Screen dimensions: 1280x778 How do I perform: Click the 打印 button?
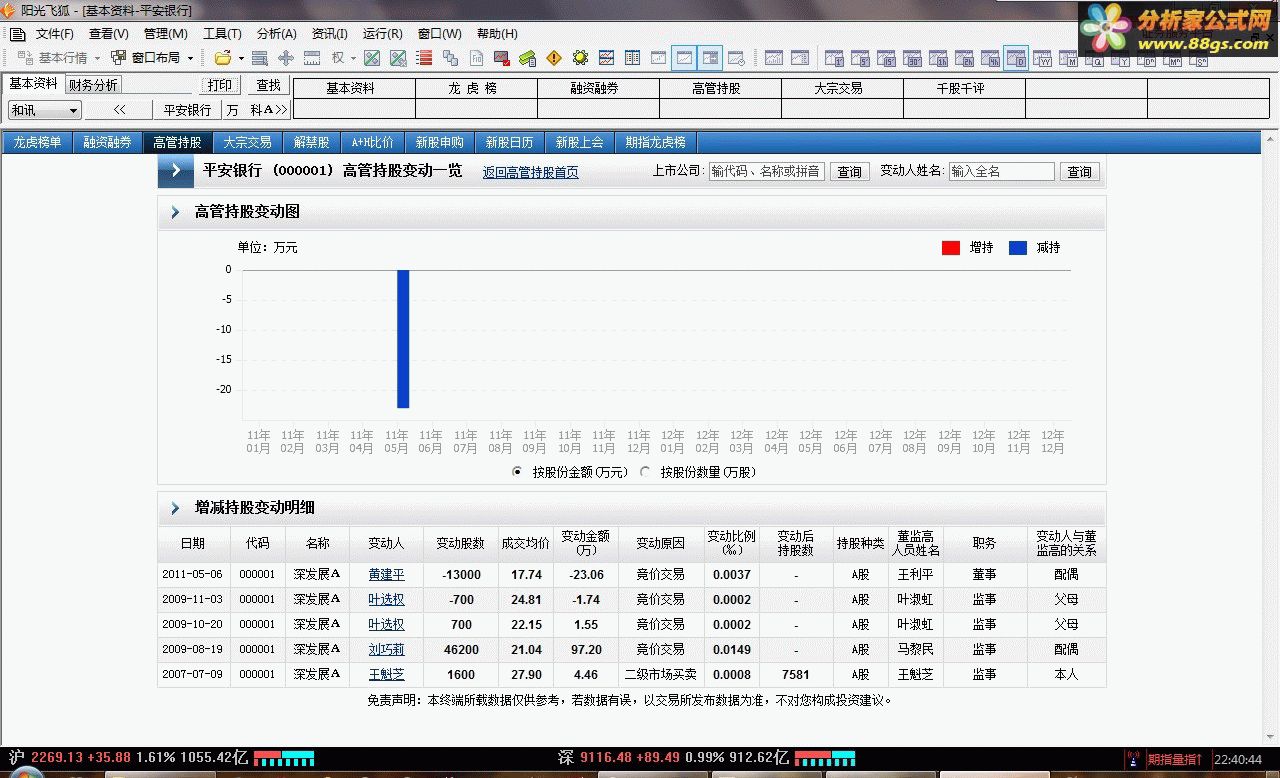[x=220, y=86]
